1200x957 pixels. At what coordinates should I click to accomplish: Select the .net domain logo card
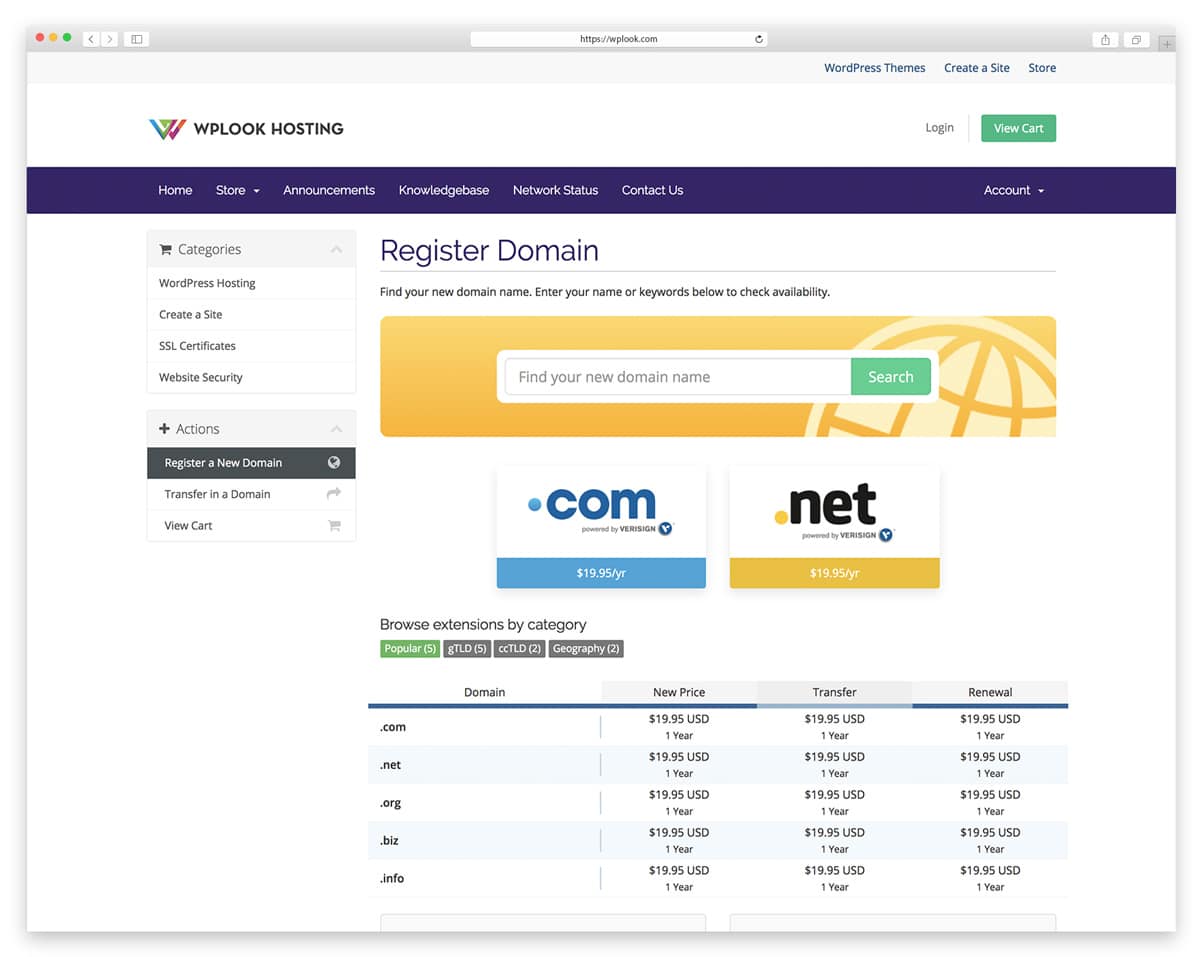834,507
